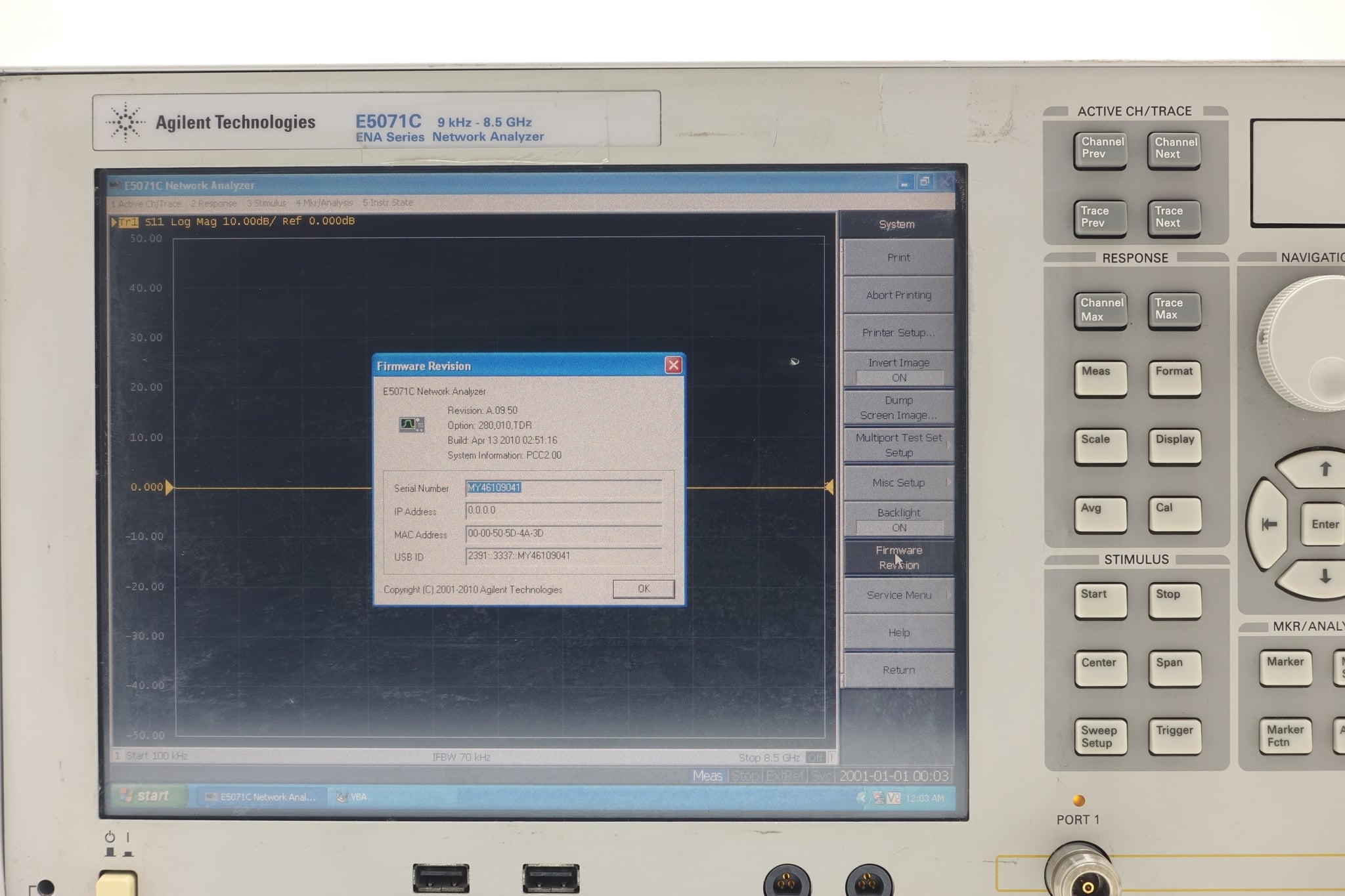Click the Meas status bar indicator

(x=707, y=776)
